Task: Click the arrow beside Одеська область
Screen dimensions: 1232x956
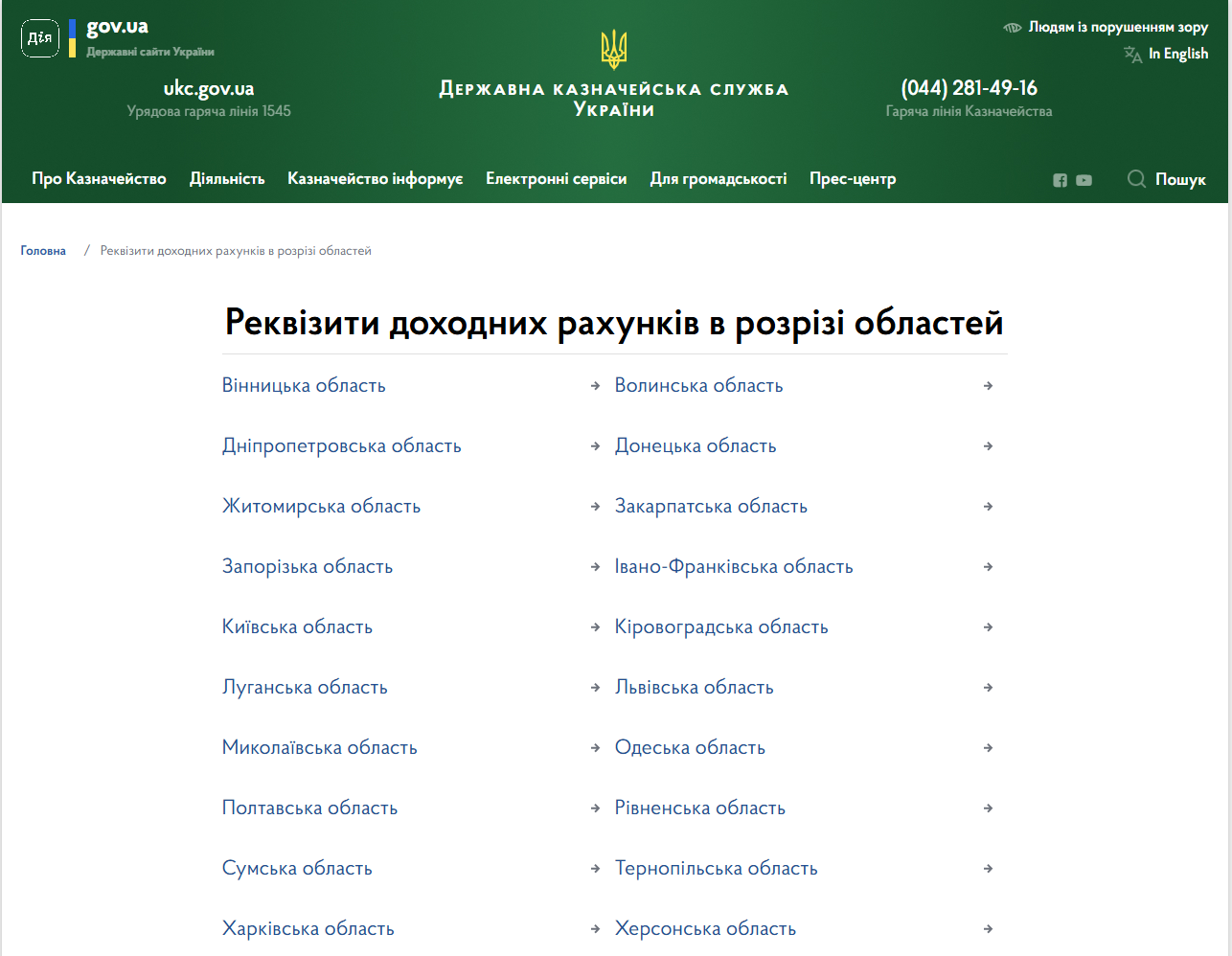Action: (x=988, y=748)
